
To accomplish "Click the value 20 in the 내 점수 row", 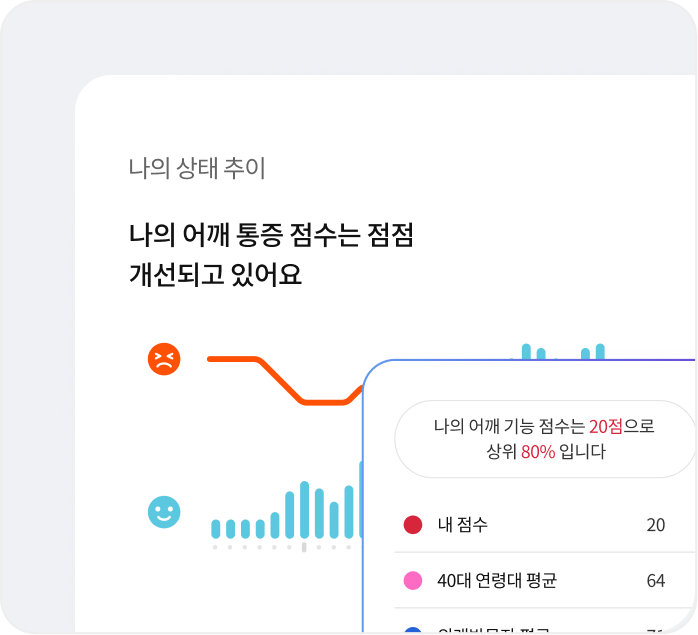I will pos(655,525).
